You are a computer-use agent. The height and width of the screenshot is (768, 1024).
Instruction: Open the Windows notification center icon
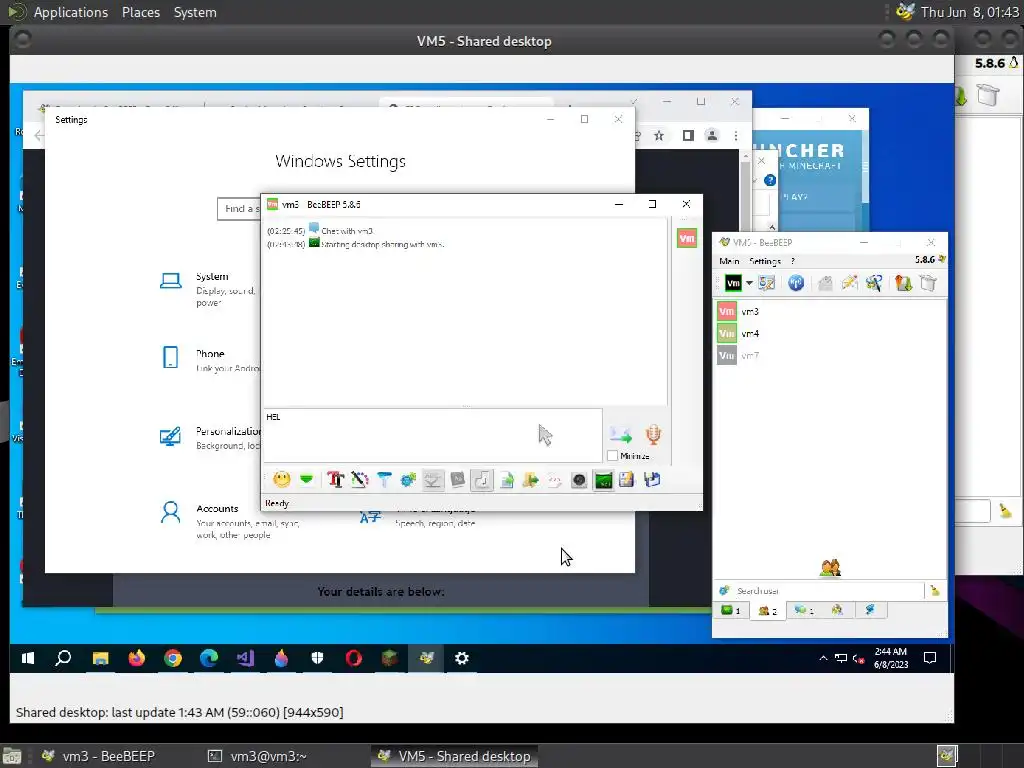930,658
